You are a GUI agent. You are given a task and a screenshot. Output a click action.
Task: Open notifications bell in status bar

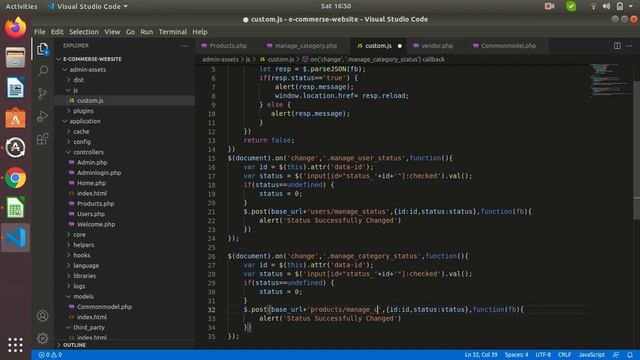point(630,355)
